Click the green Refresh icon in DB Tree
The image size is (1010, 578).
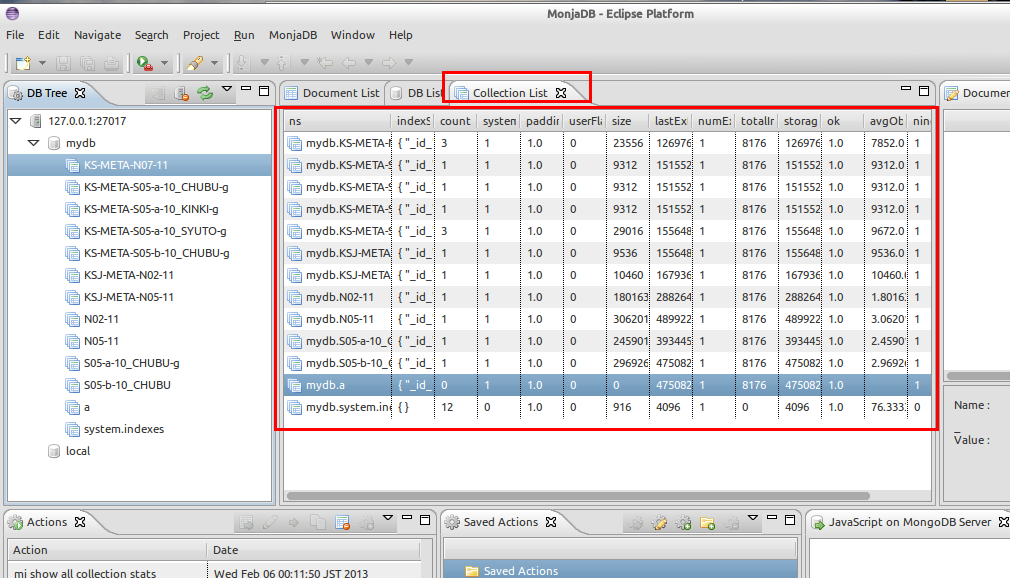[205, 93]
